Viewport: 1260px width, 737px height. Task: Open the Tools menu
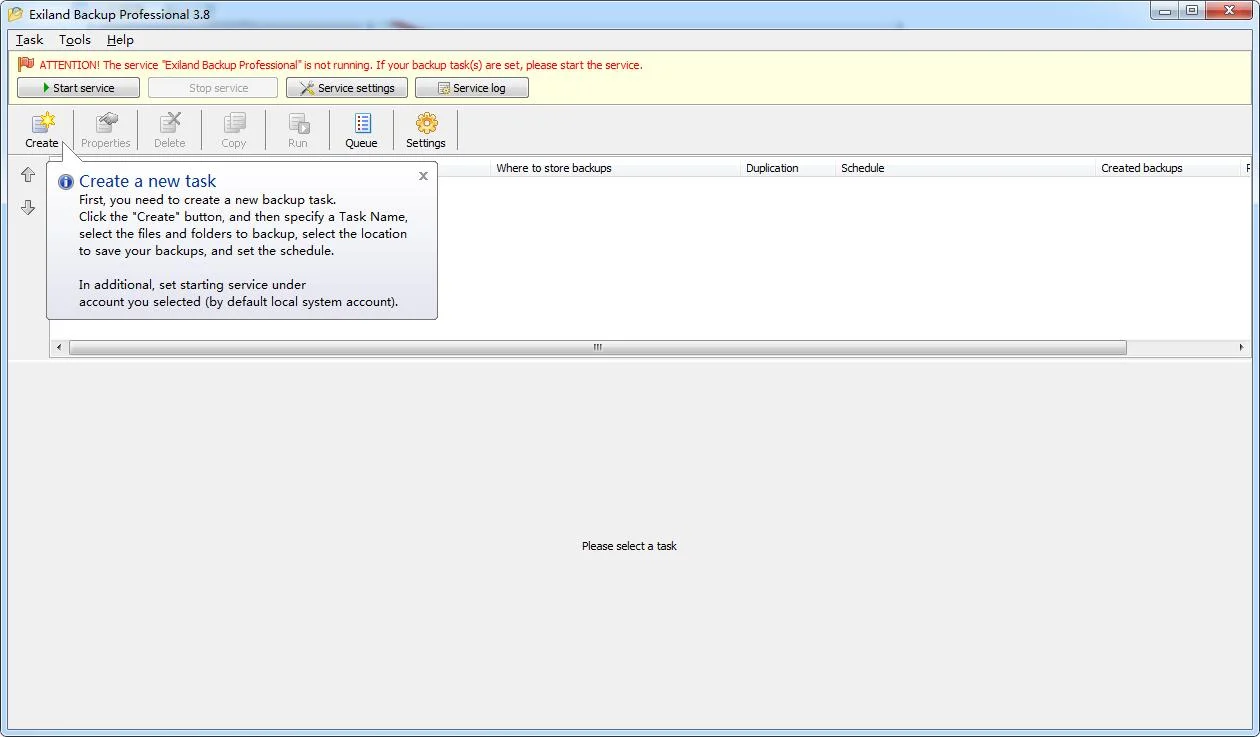(75, 40)
